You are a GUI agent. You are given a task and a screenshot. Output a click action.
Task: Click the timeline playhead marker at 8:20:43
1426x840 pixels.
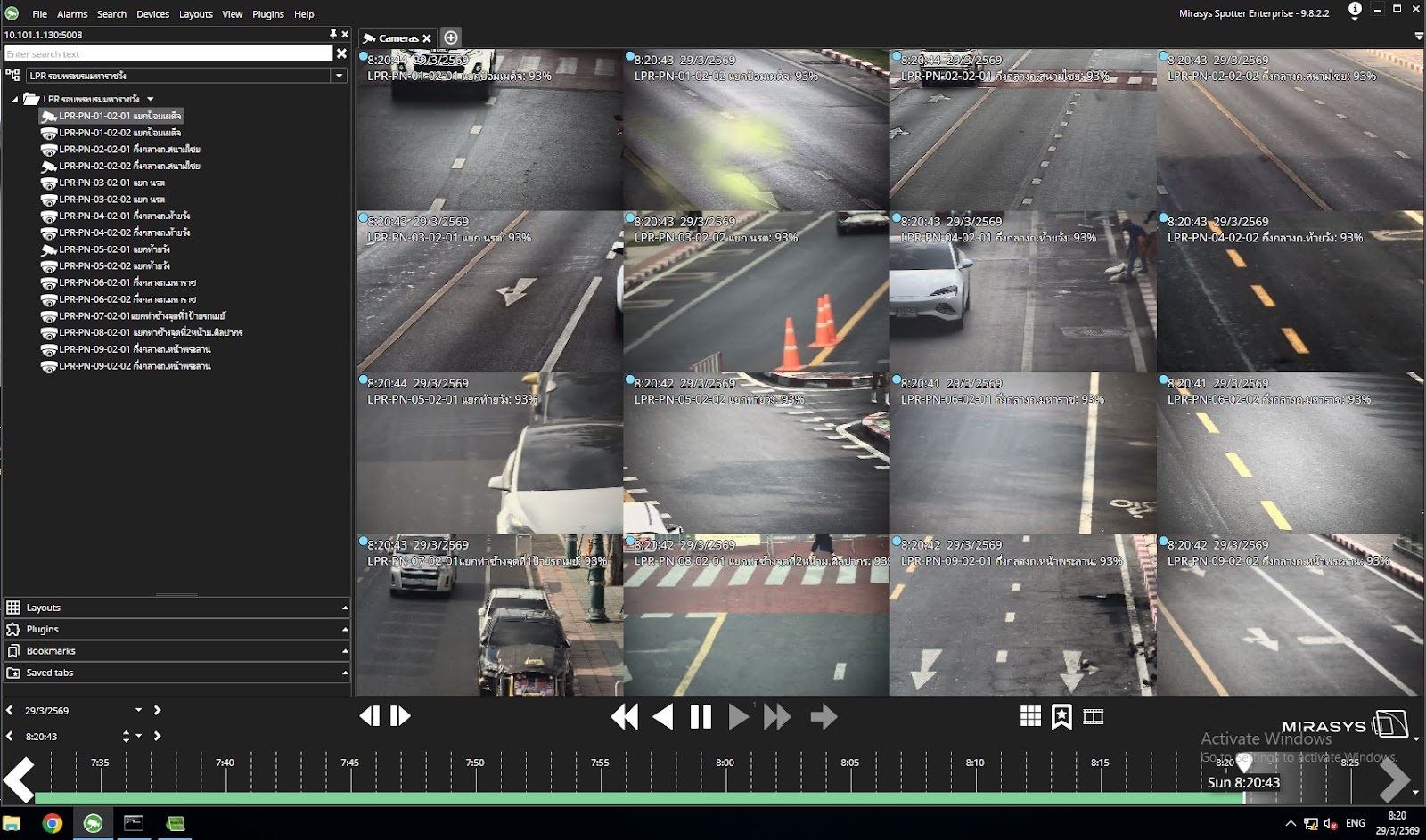(x=1244, y=763)
